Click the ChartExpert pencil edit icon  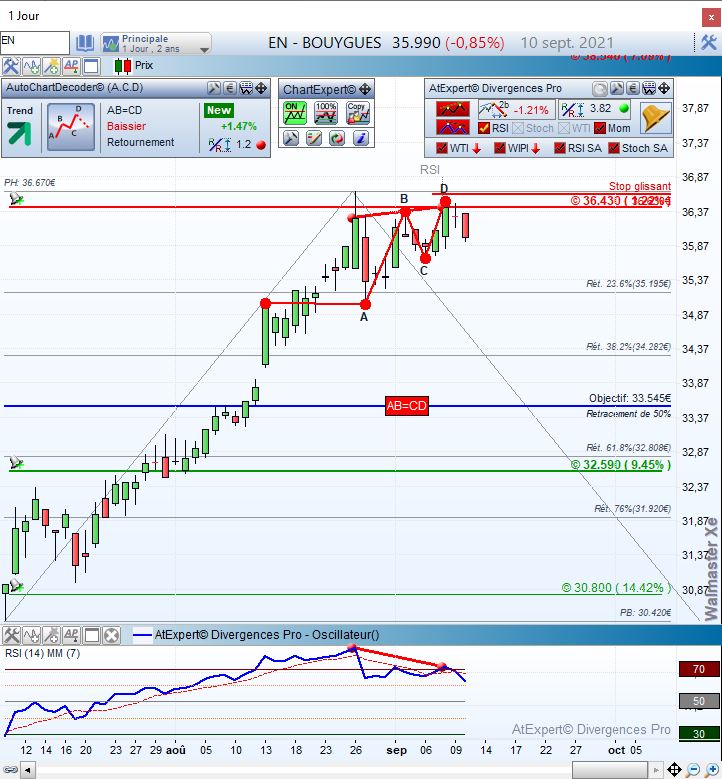tap(314, 138)
